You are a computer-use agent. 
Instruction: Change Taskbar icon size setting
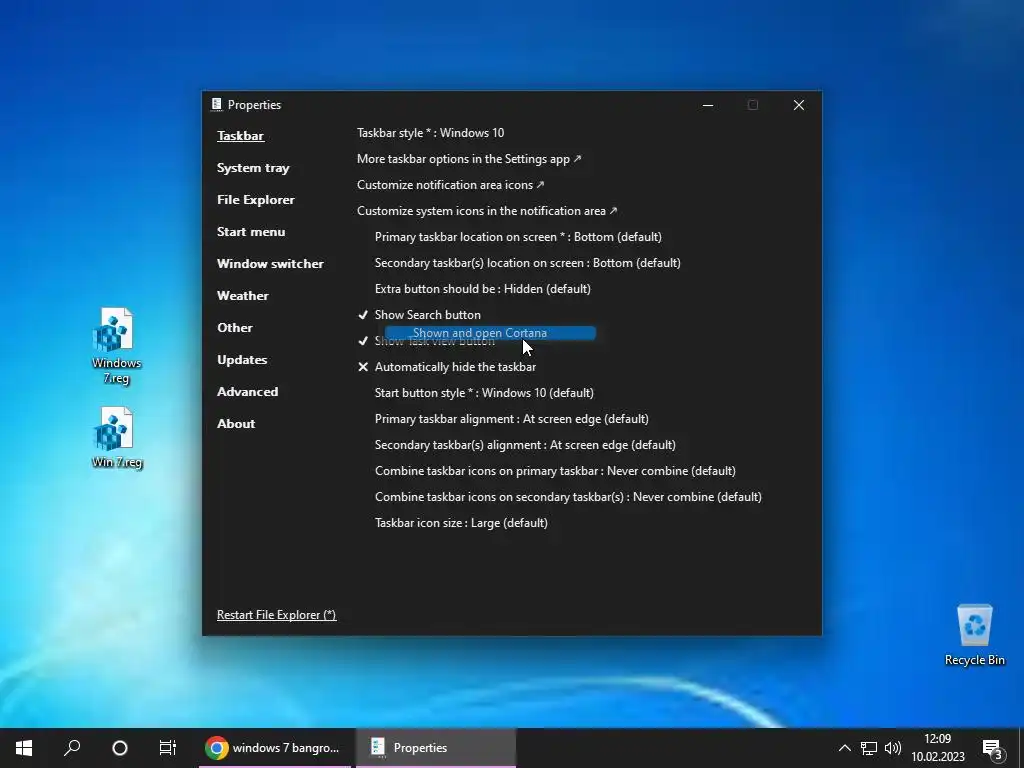[461, 523]
